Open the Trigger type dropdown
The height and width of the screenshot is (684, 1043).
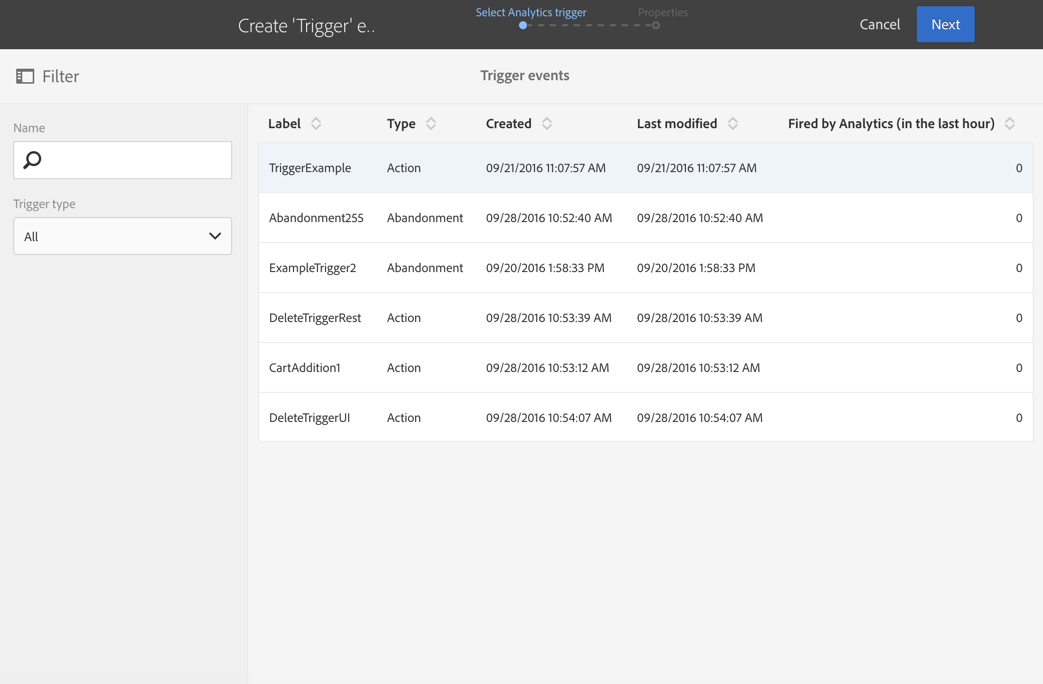coord(122,236)
